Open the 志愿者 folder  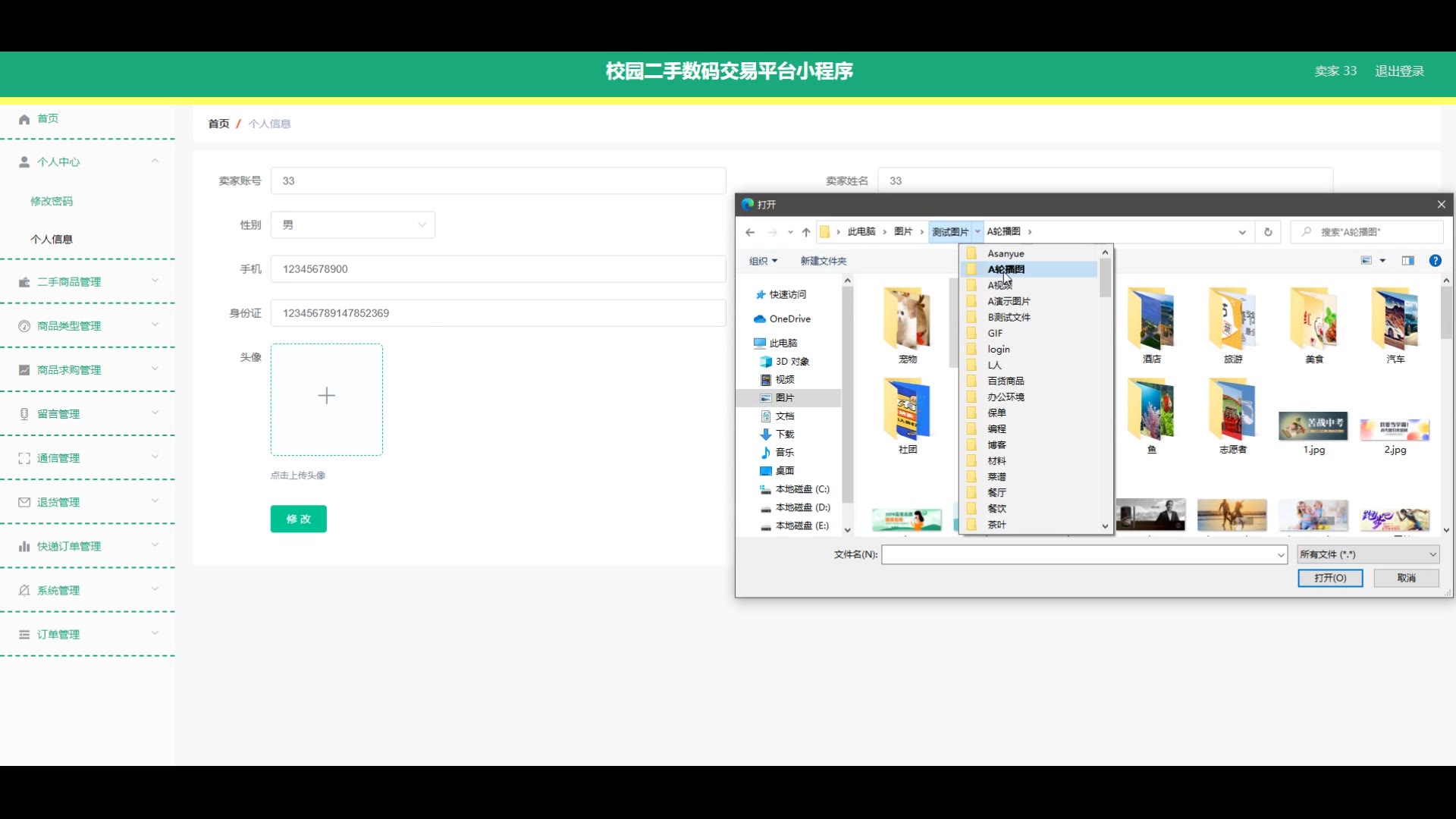pos(1233,416)
